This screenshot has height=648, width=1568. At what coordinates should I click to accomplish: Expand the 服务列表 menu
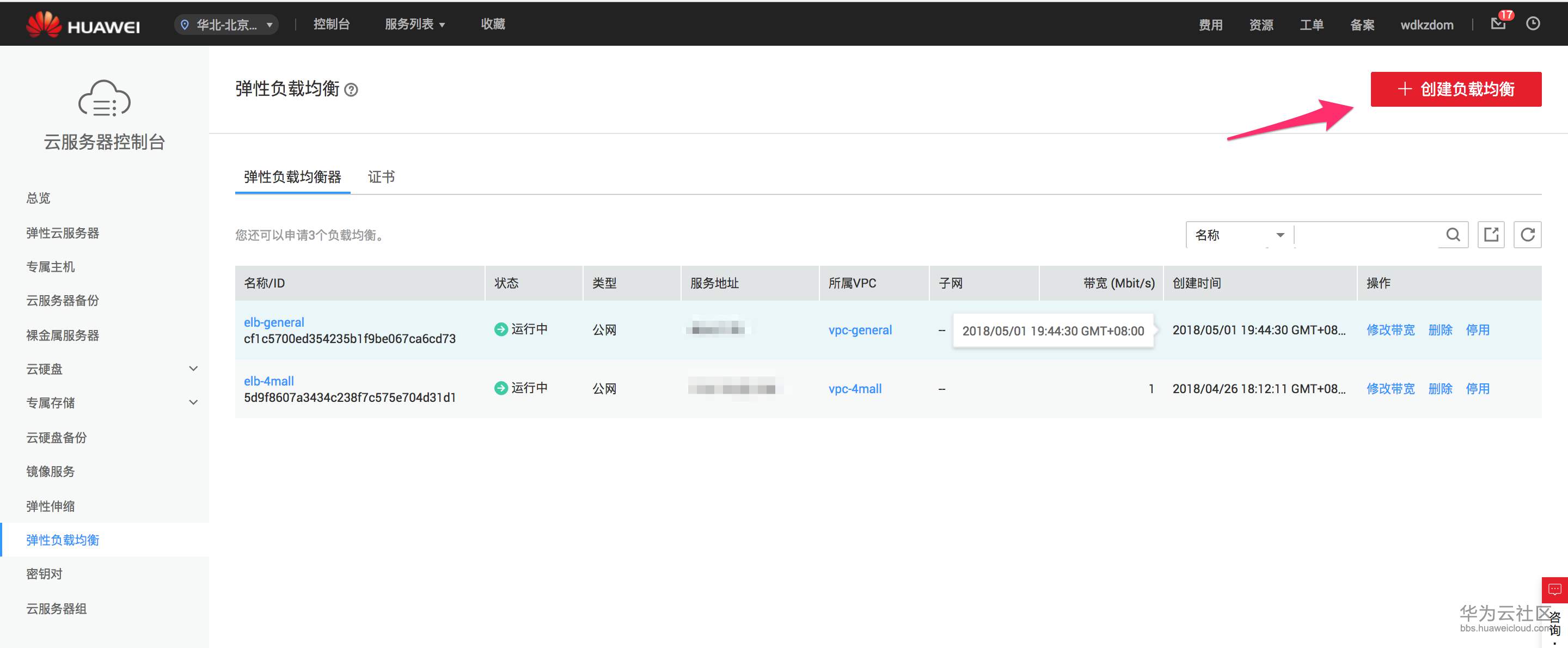pyautogui.click(x=414, y=25)
